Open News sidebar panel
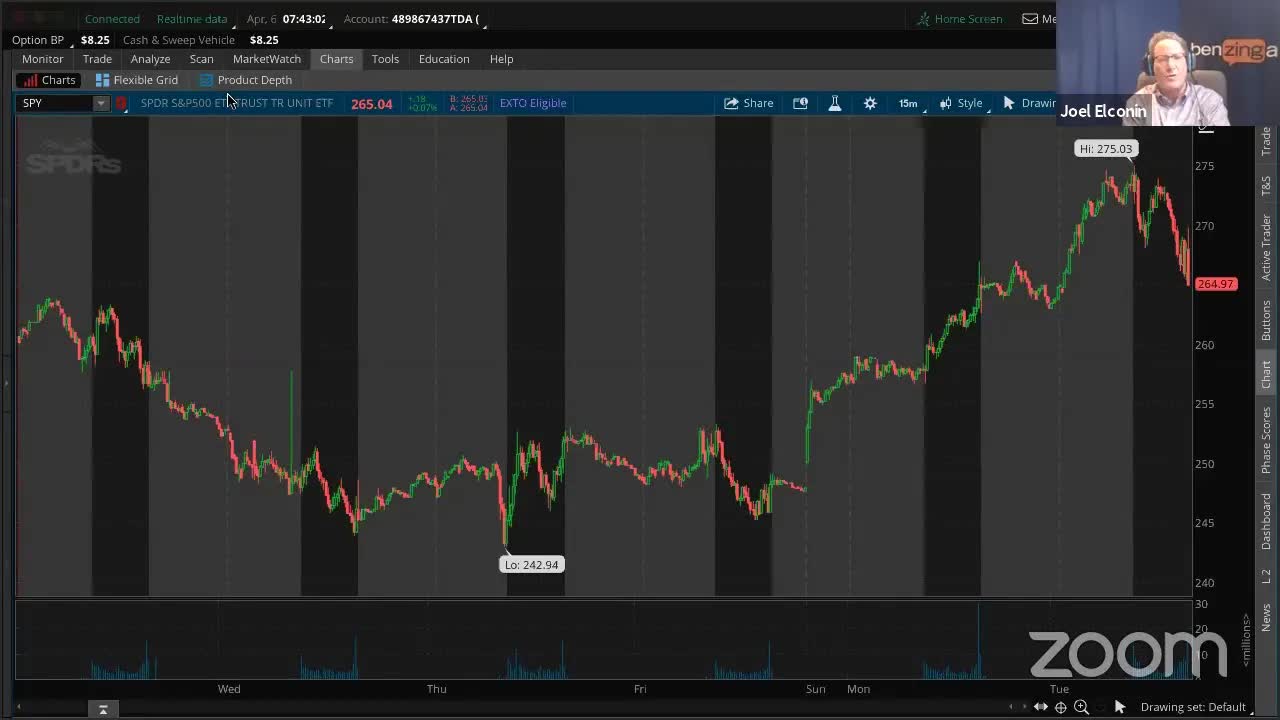1280x720 pixels. [1266, 617]
